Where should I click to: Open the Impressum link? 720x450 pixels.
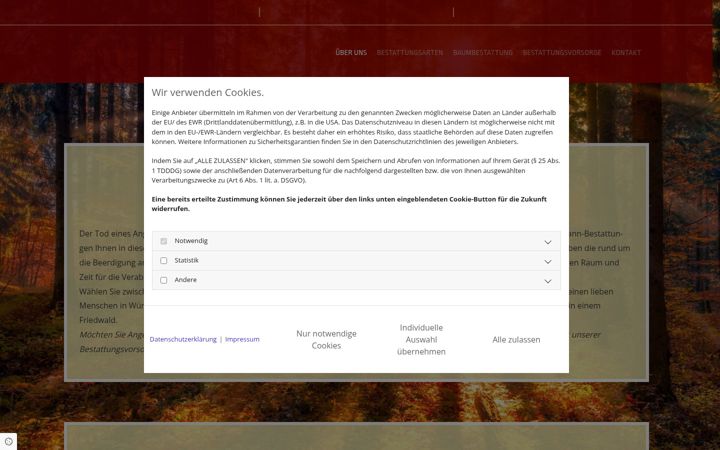[x=242, y=339]
